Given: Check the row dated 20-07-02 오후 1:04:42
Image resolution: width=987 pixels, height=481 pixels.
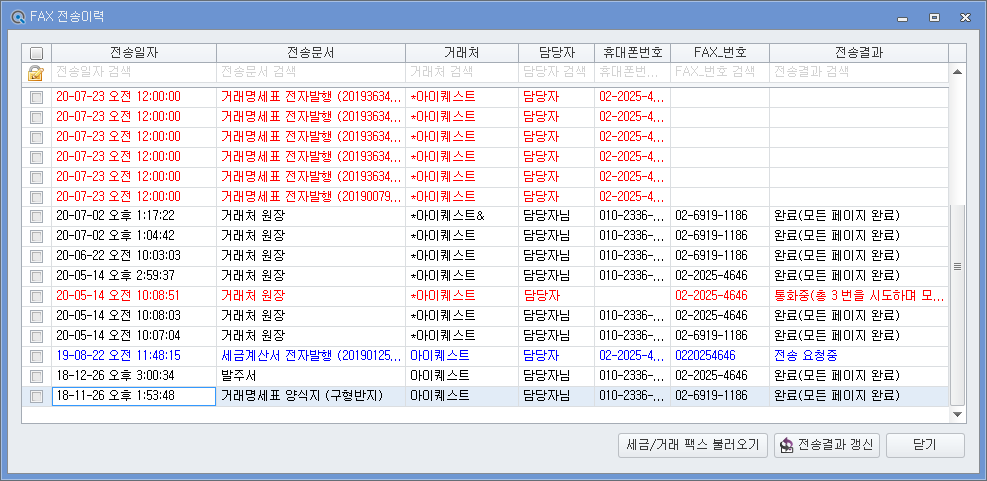Looking at the screenshot, I should [37, 236].
